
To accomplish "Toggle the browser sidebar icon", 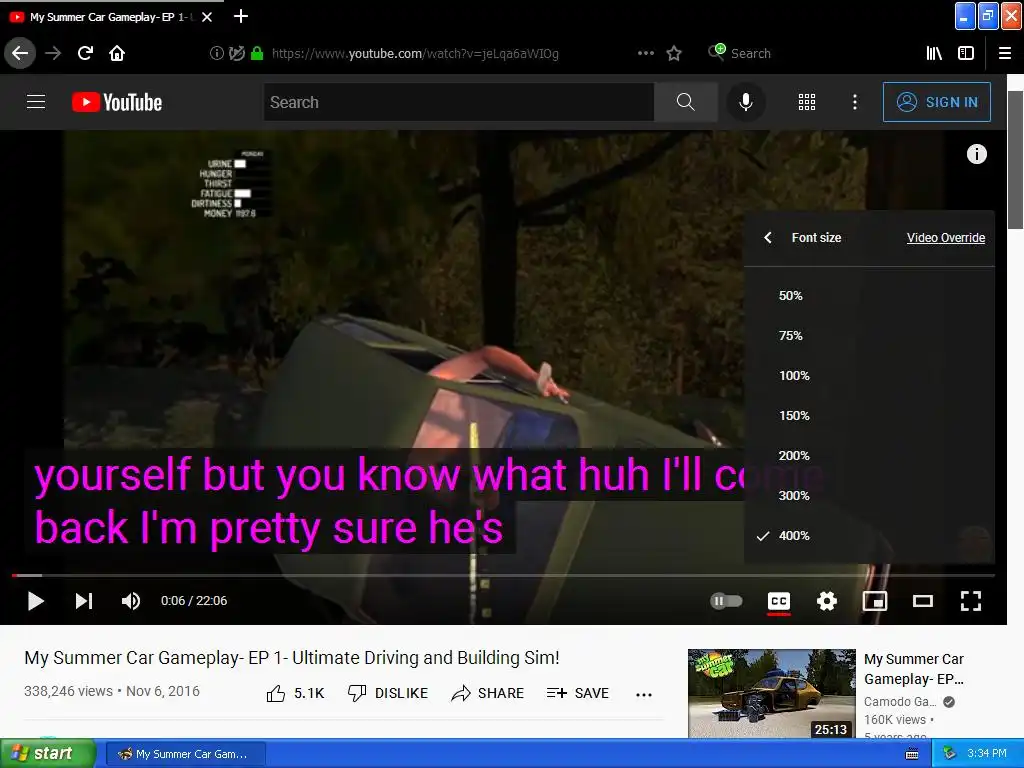I will 966,53.
